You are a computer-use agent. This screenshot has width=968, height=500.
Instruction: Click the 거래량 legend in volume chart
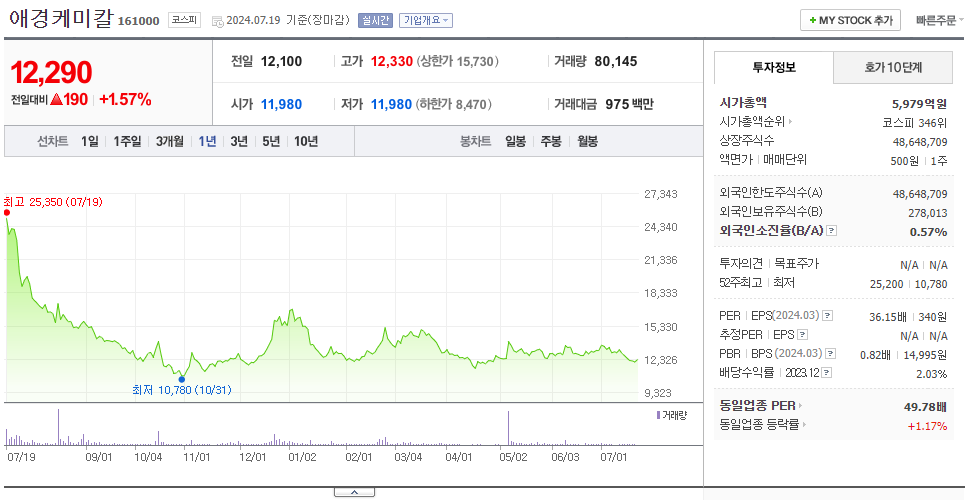(672, 415)
